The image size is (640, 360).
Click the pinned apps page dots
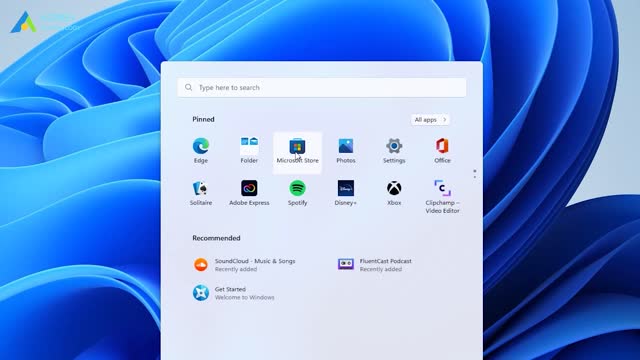pos(474,174)
